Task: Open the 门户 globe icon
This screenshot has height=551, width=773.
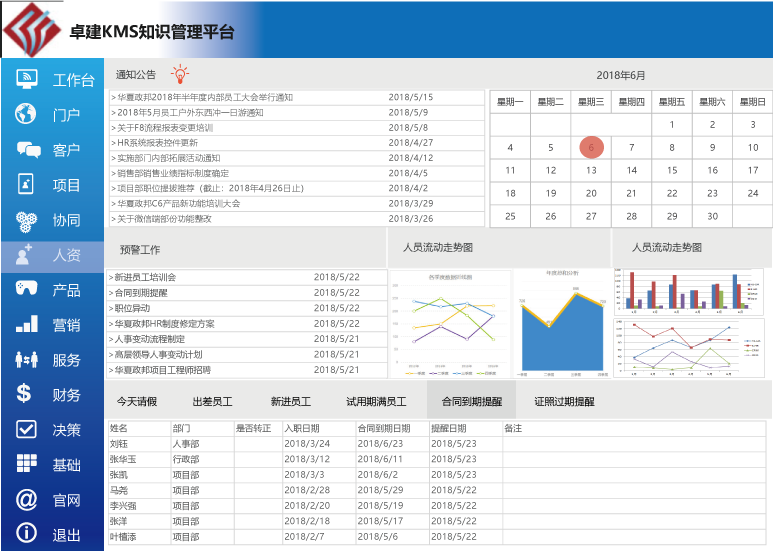Action: 27,115
